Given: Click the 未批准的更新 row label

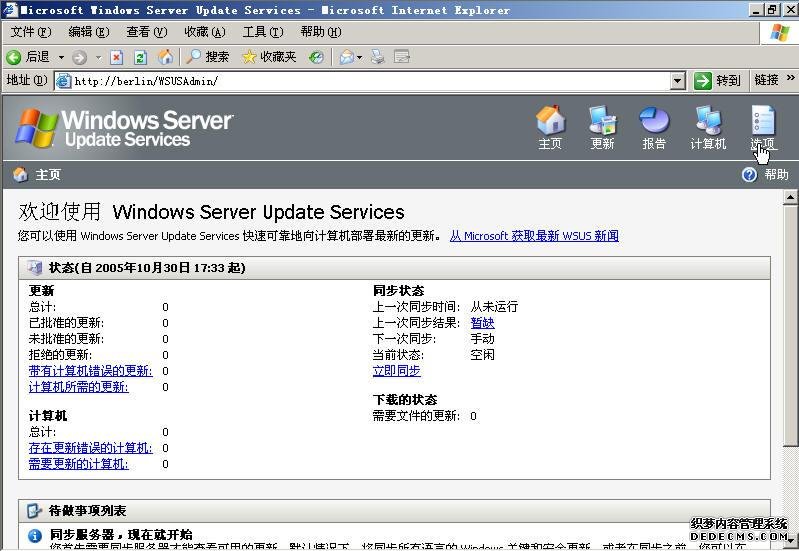Looking at the screenshot, I should click(x=66, y=339).
